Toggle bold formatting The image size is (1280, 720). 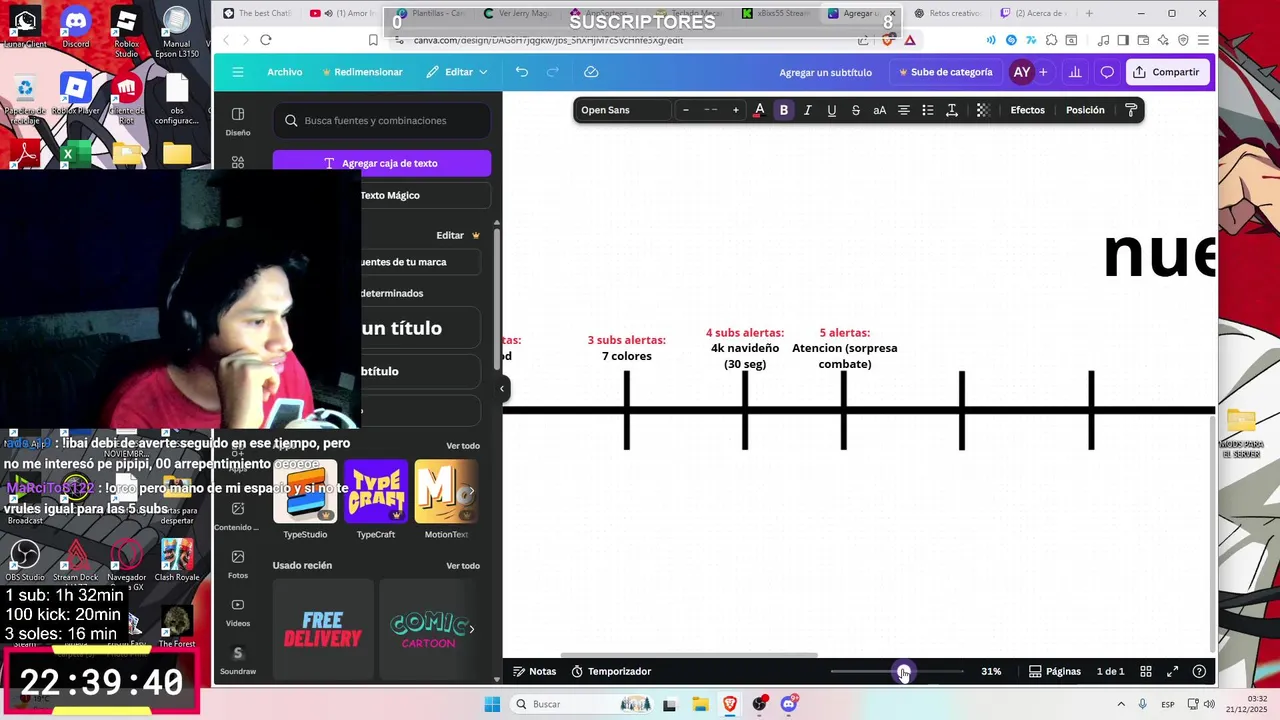[x=784, y=110]
